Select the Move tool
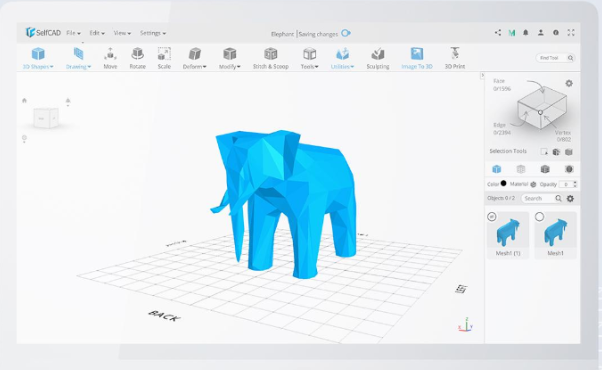Screen dimensions: 602x370 [x=110, y=58]
